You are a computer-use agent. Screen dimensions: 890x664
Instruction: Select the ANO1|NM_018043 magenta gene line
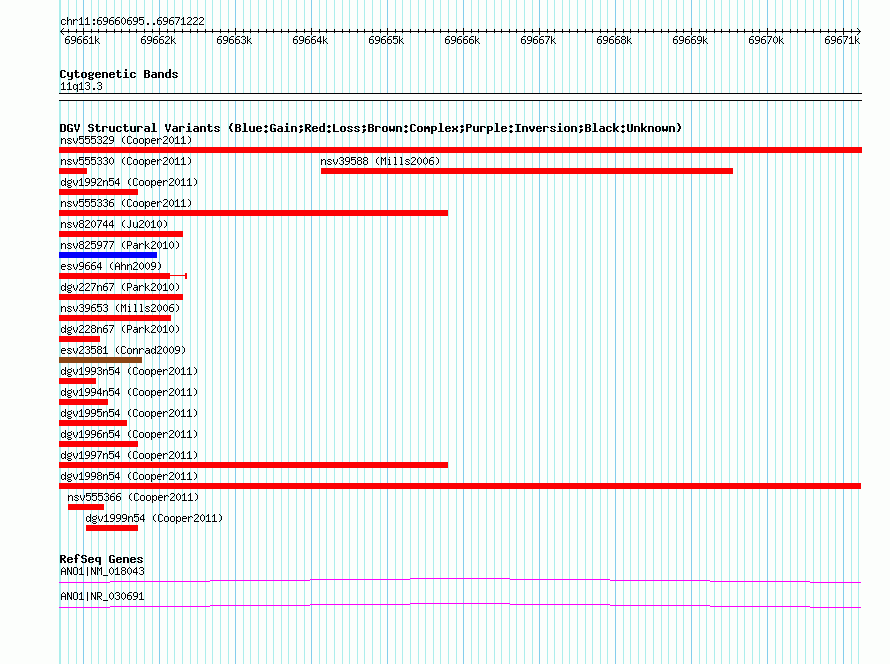(x=460, y=580)
